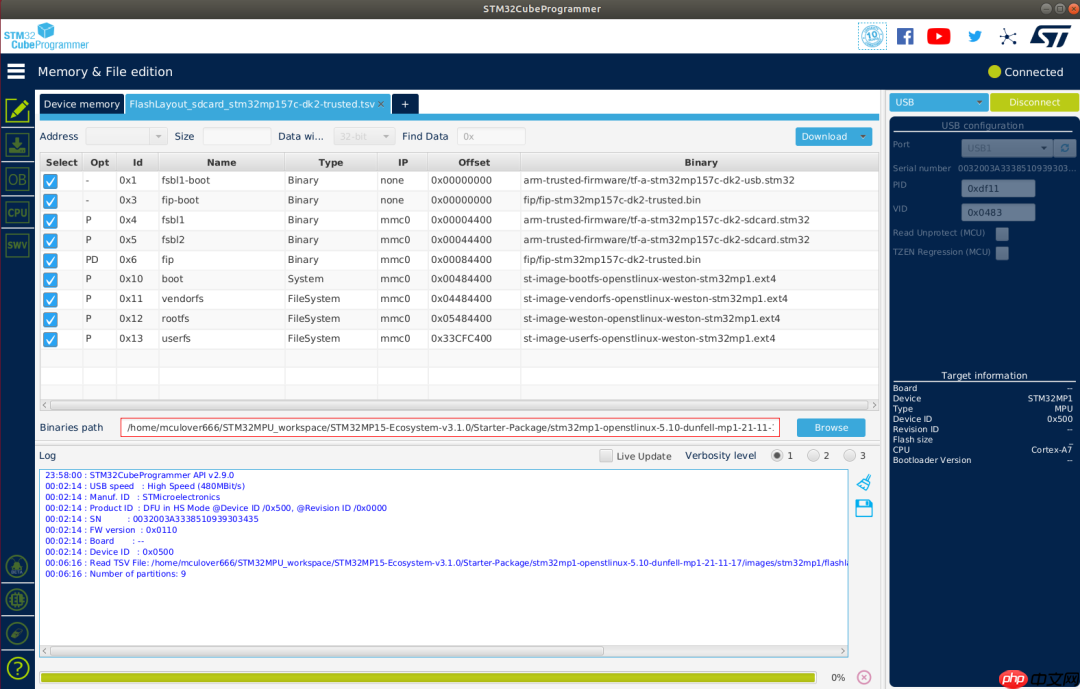
Task: Uncheck the fsbl2 partition checkbox
Action: (x=50, y=241)
